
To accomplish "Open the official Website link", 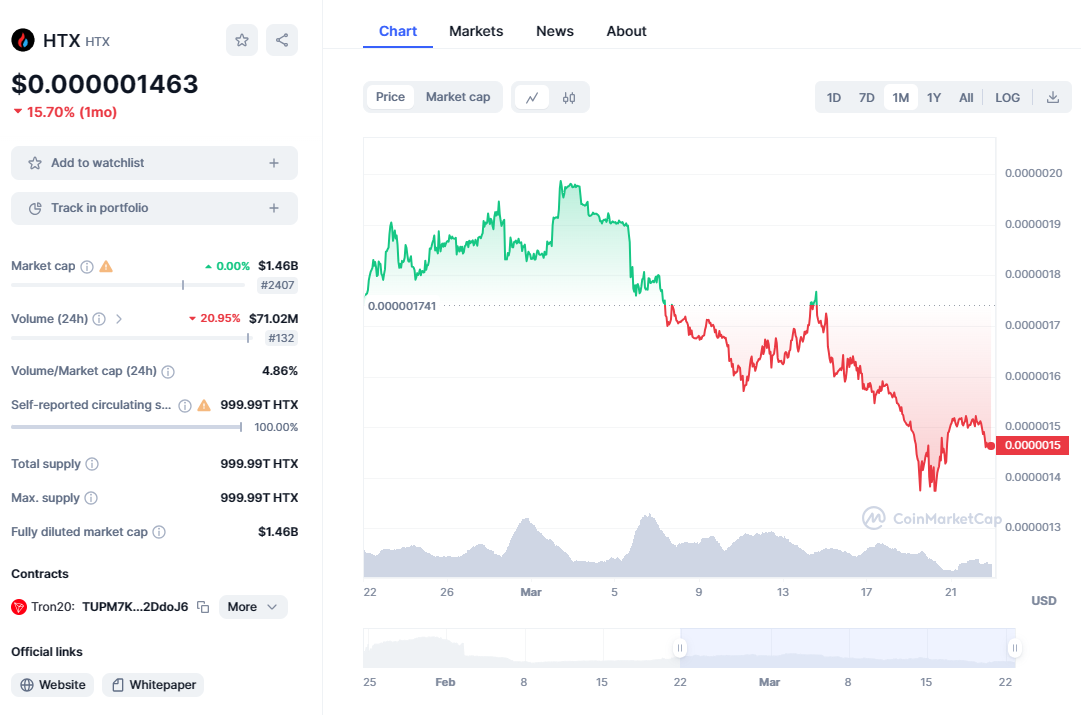I will 52,685.
